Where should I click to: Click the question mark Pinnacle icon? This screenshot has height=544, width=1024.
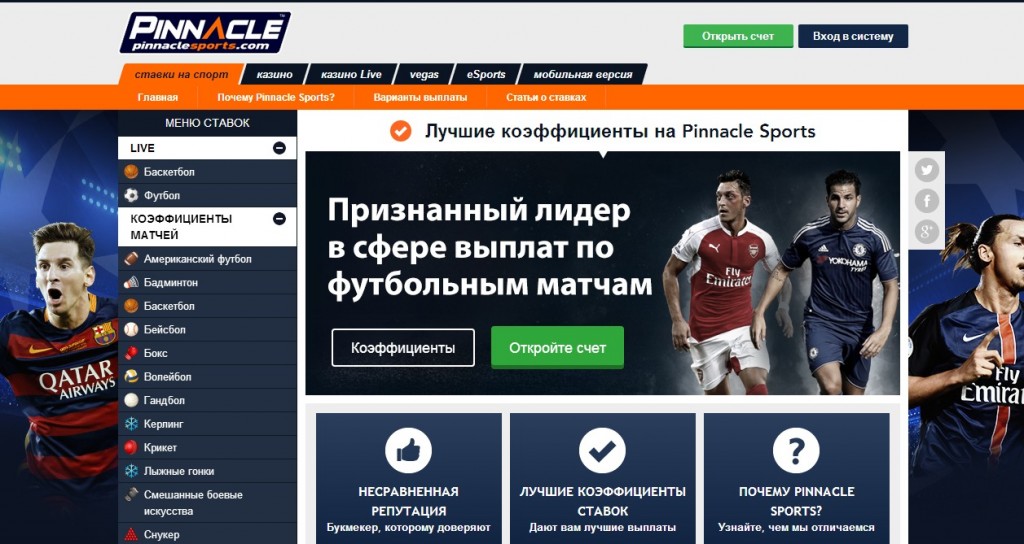click(x=796, y=450)
